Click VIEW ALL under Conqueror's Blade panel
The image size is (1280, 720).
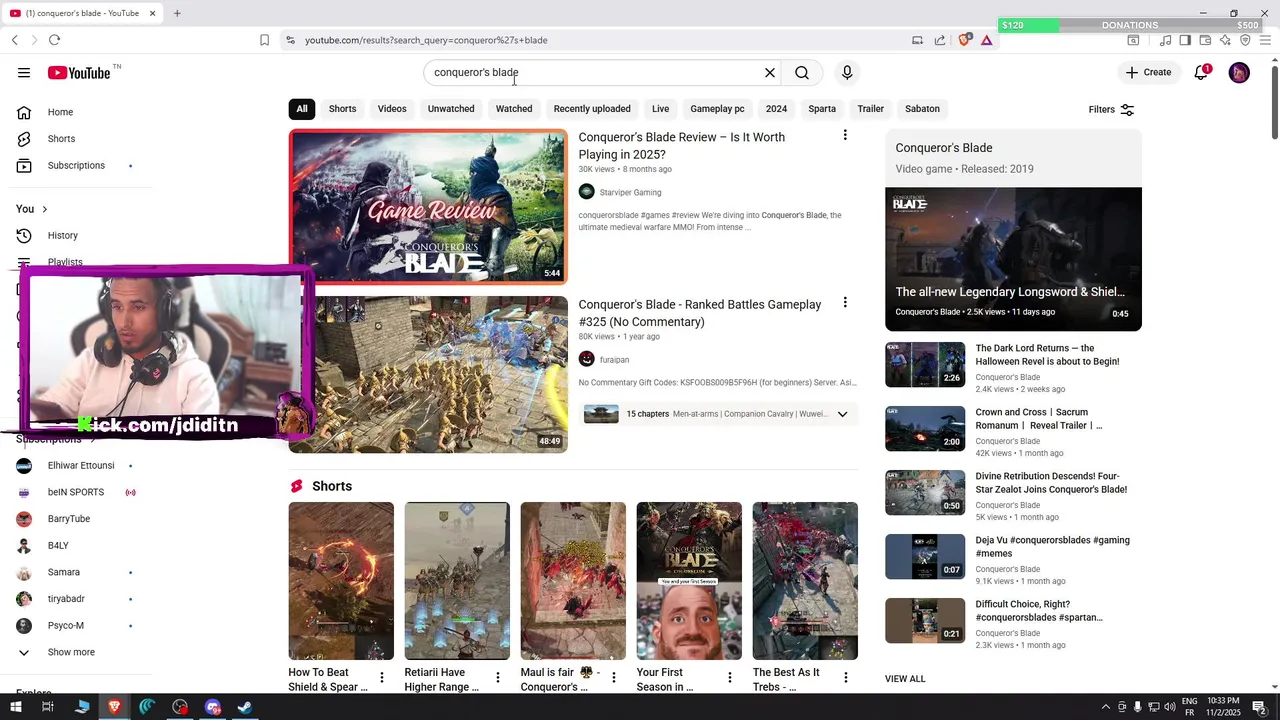[x=905, y=679]
